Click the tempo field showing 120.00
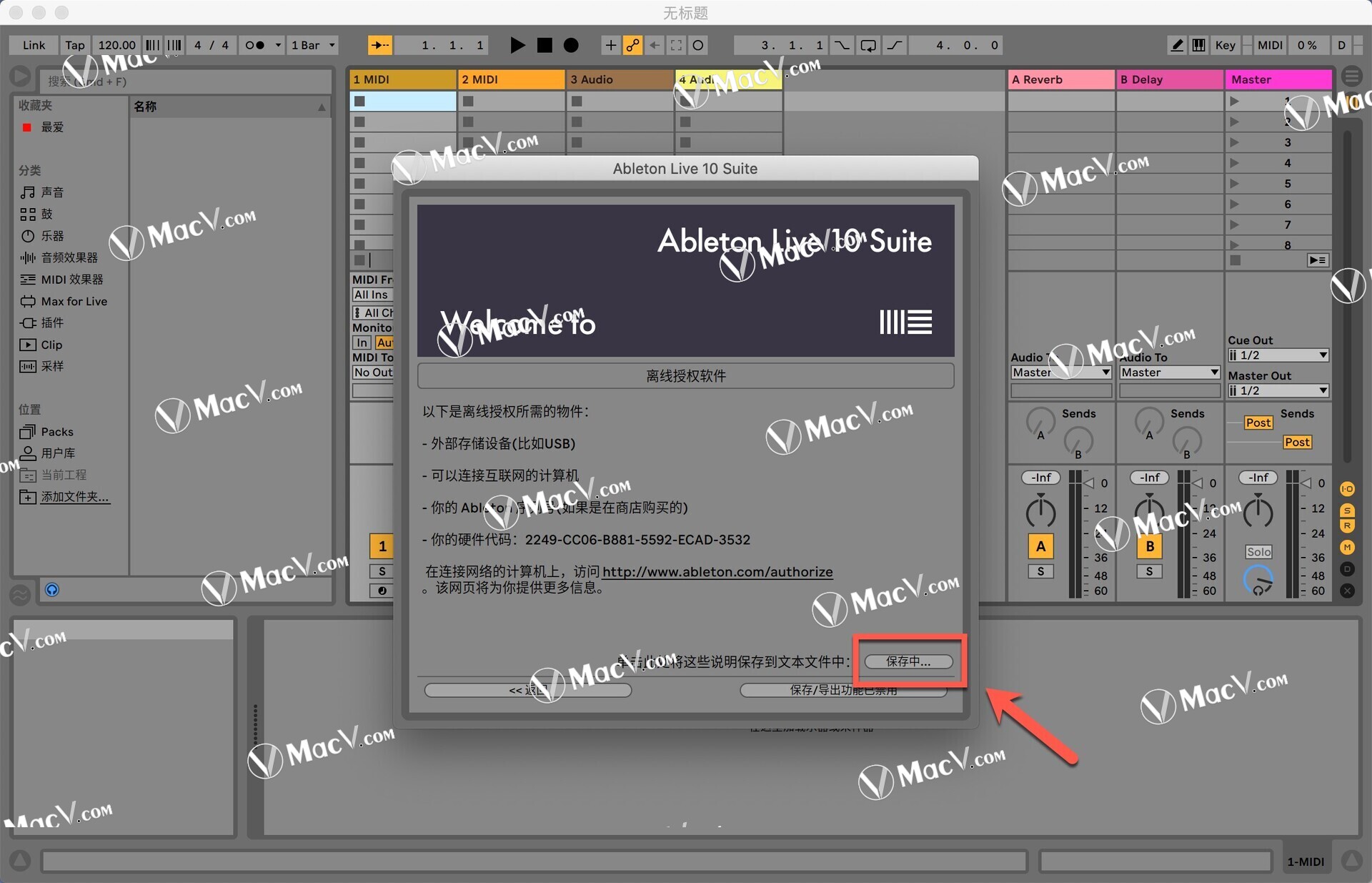1372x883 pixels. pyautogui.click(x=116, y=45)
